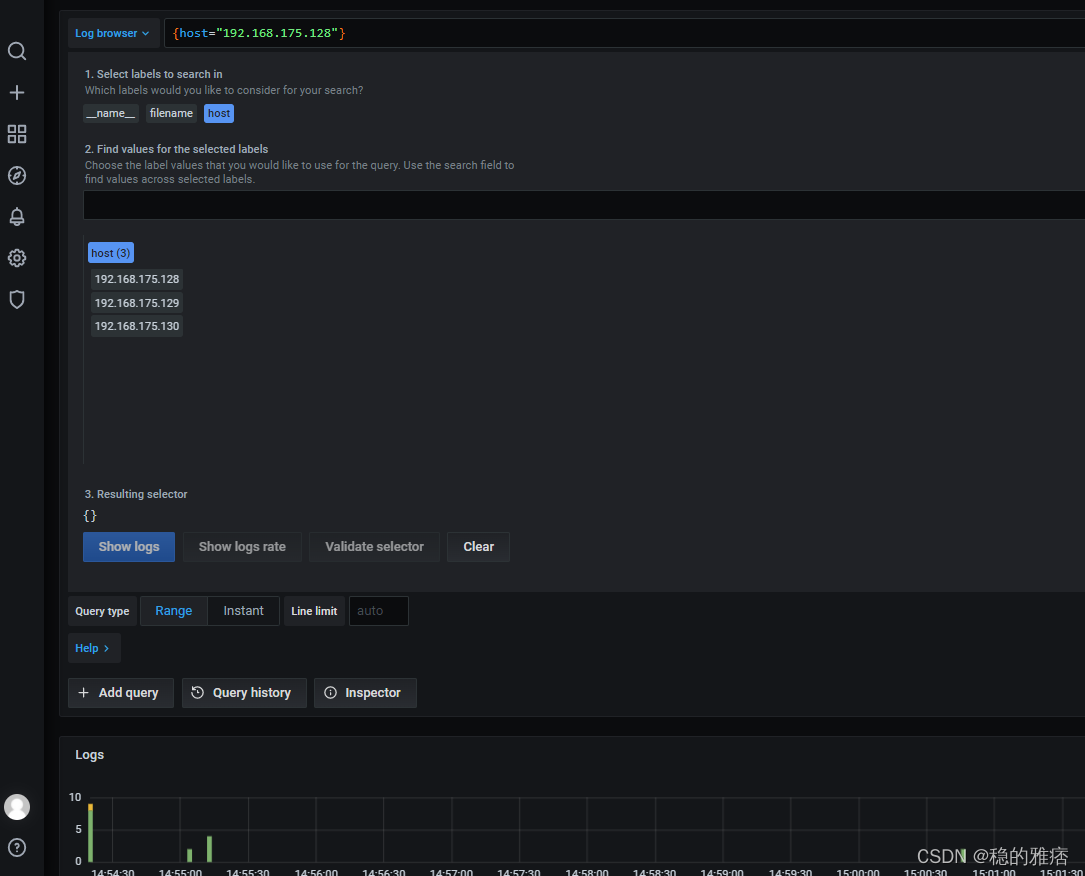The height and width of the screenshot is (876, 1085).
Task: Select host value 192.168.175.130
Action: 137,326
